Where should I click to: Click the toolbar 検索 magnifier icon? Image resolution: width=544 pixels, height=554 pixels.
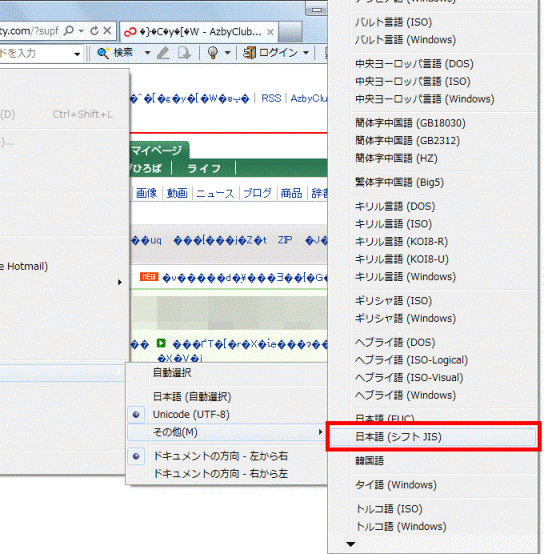coord(103,53)
